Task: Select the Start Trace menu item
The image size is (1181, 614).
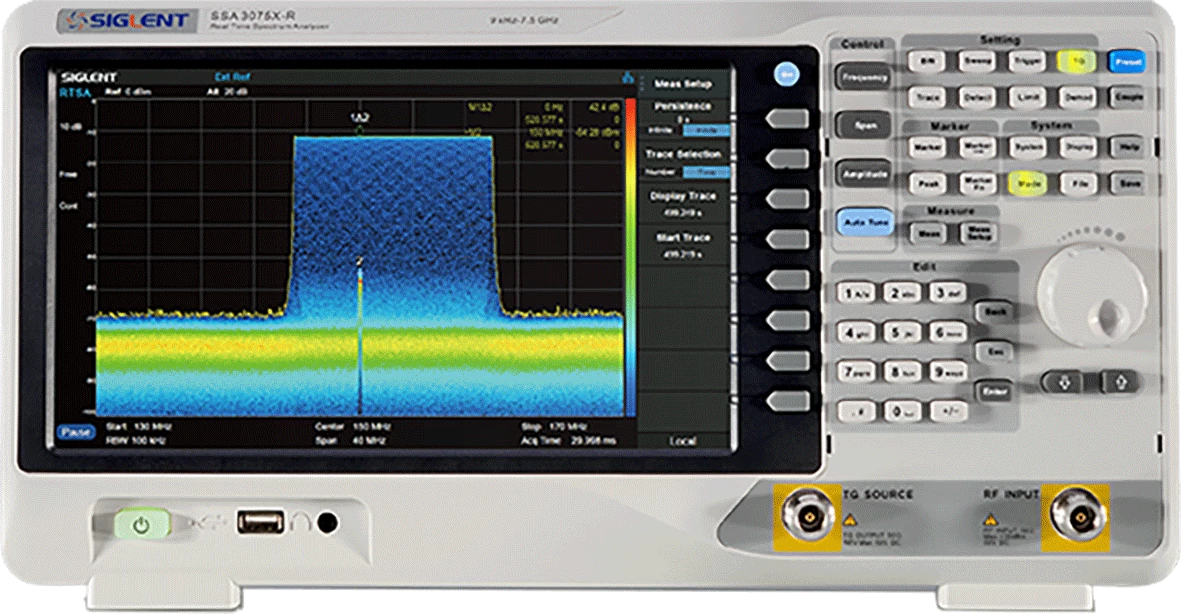Action: click(x=684, y=245)
